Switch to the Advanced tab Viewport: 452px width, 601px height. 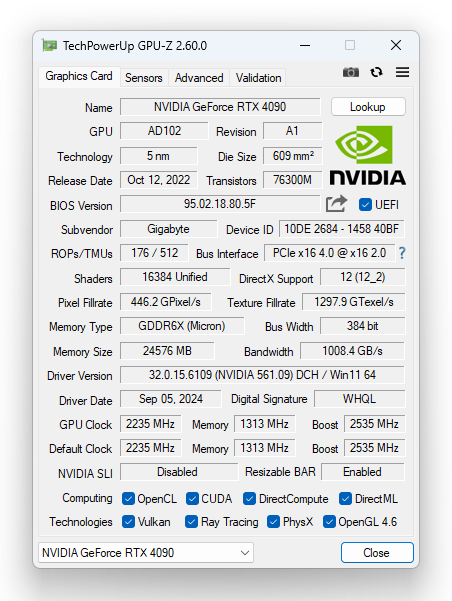coord(199,78)
